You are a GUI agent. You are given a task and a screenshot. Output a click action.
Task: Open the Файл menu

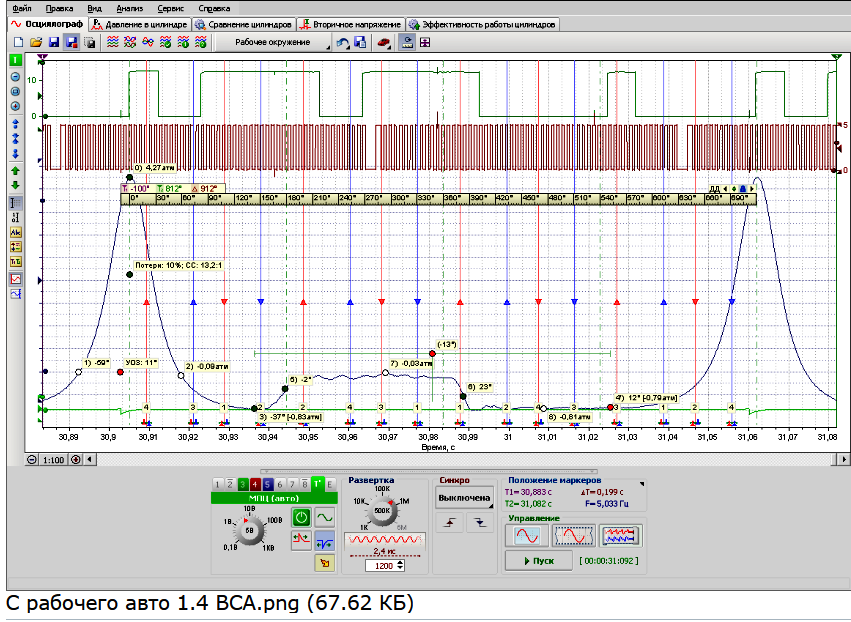[22, 8]
